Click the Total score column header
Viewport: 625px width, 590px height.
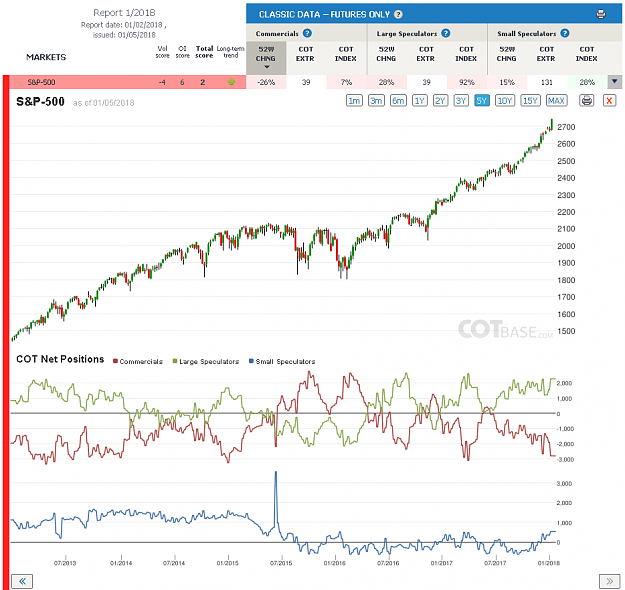pyautogui.click(x=204, y=52)
